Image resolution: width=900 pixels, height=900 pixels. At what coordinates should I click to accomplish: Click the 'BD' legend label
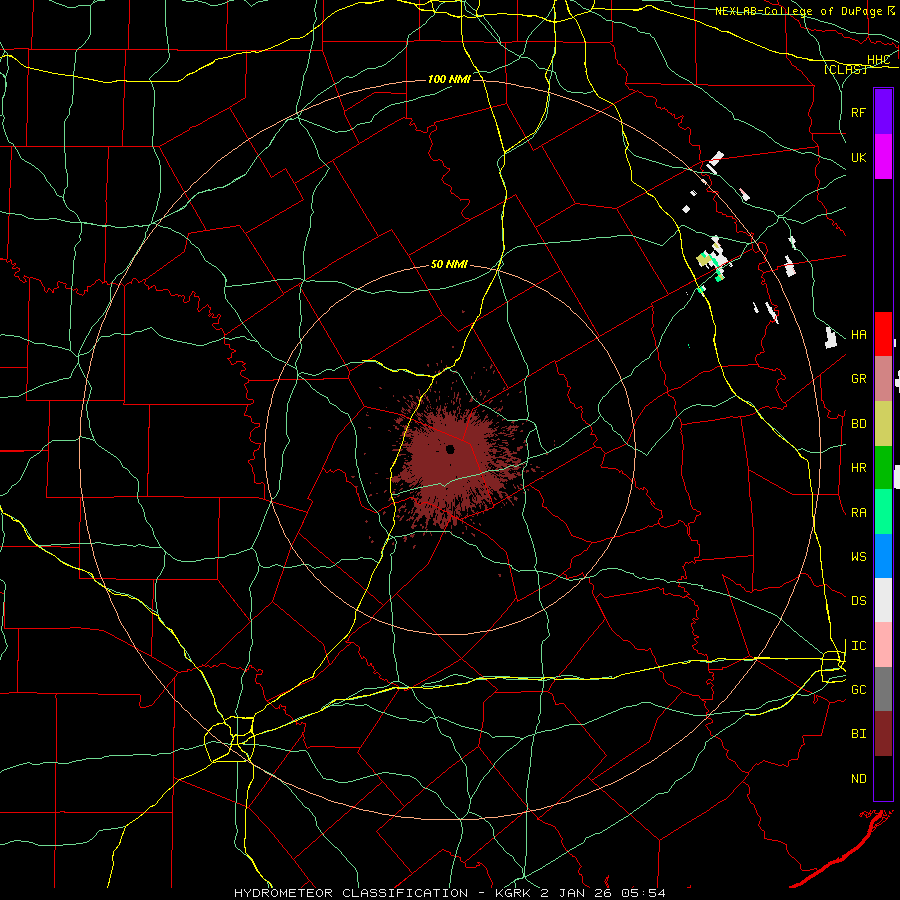pos(858,424)
